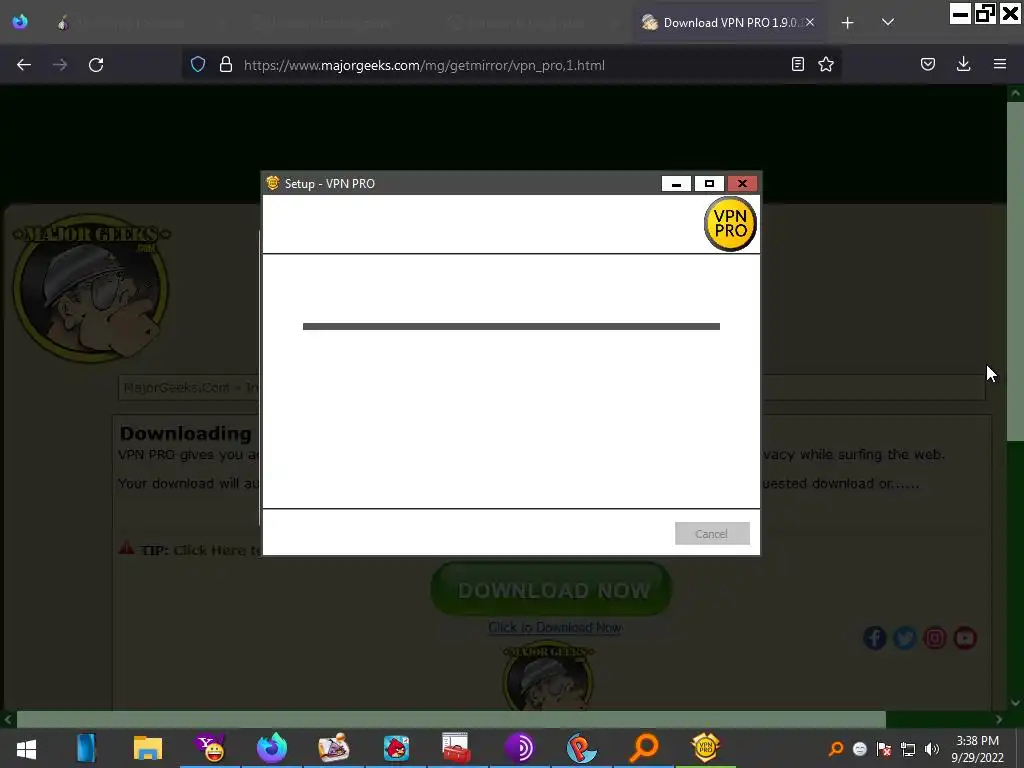
Task: Expand the list all tabs chevron
Action: [888, 22]
